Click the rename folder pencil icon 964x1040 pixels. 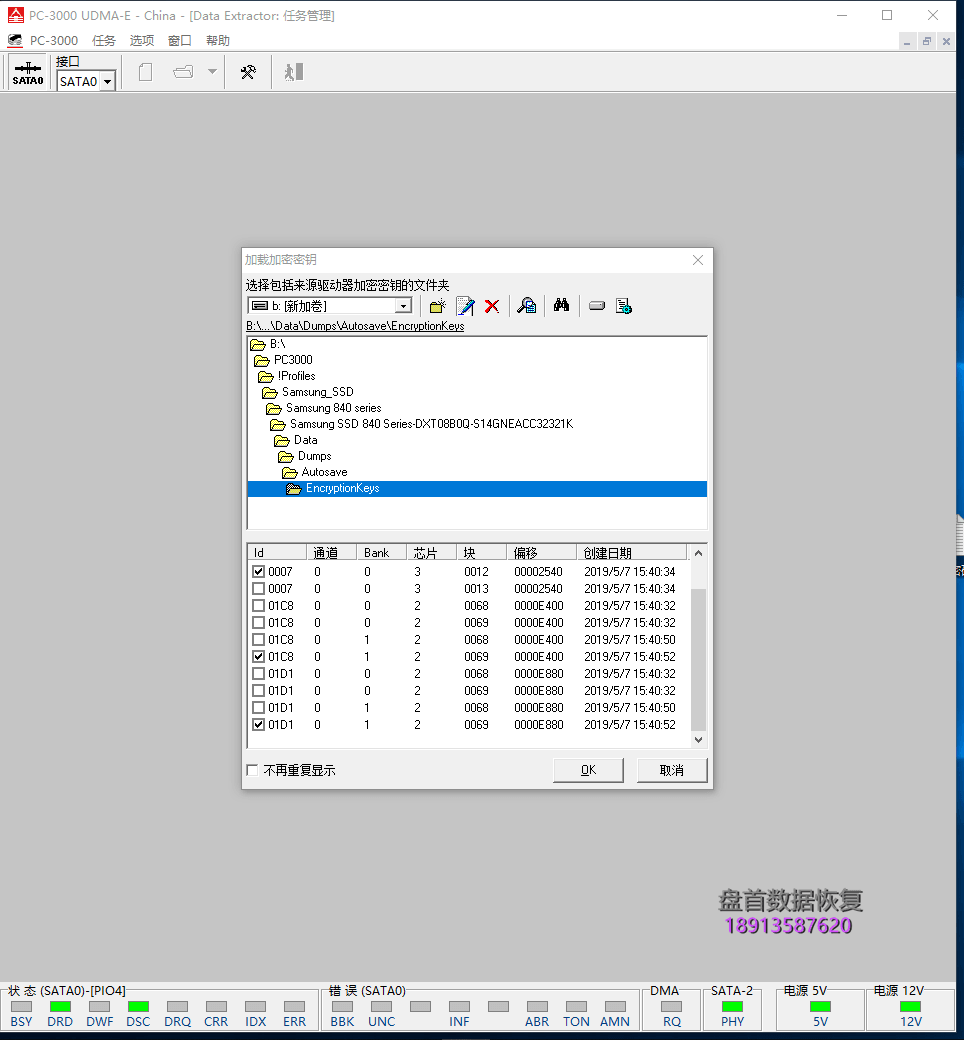(x=466, y=306)
